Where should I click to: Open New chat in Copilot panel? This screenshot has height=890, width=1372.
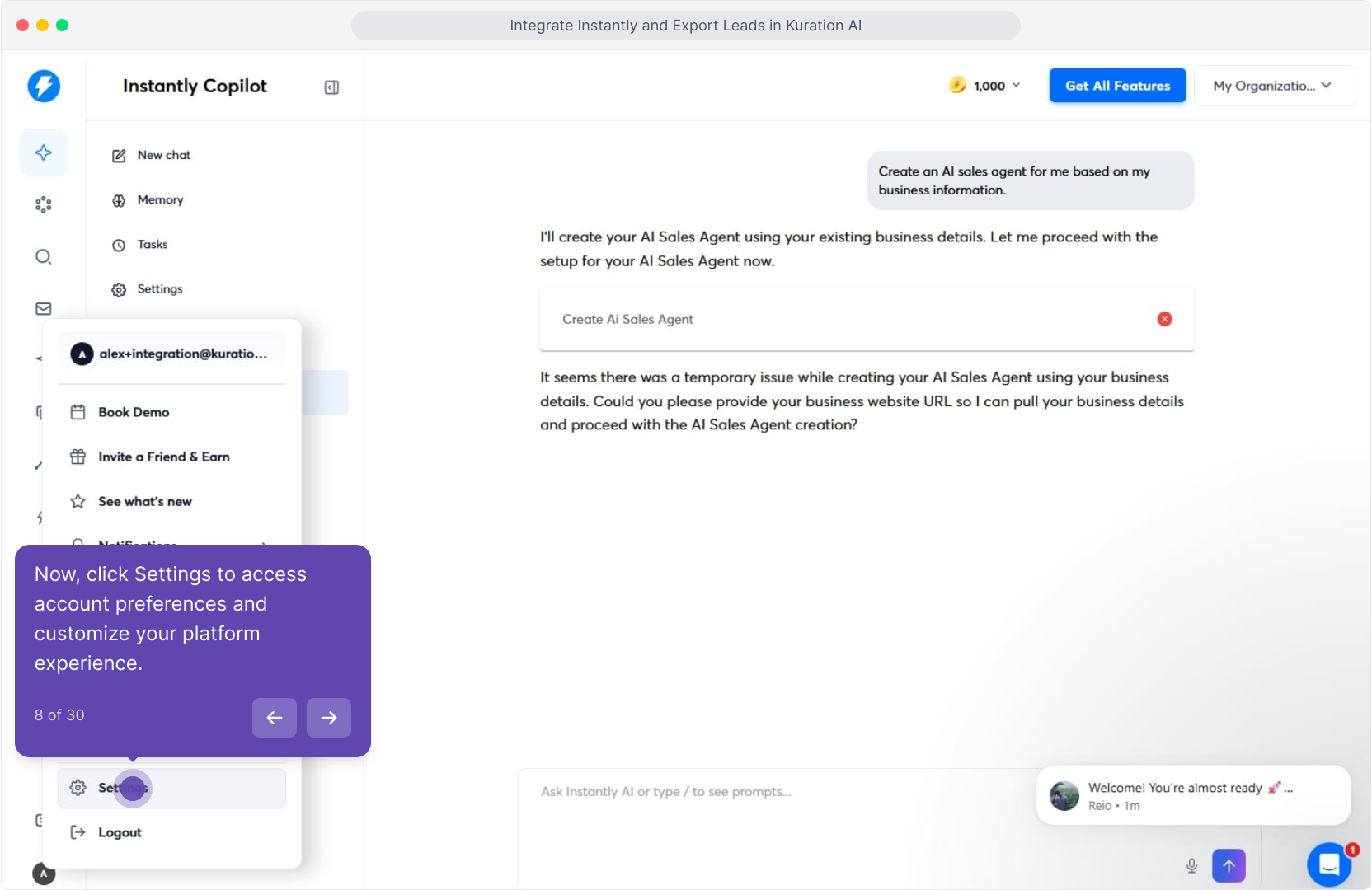[x=164, y=155]
